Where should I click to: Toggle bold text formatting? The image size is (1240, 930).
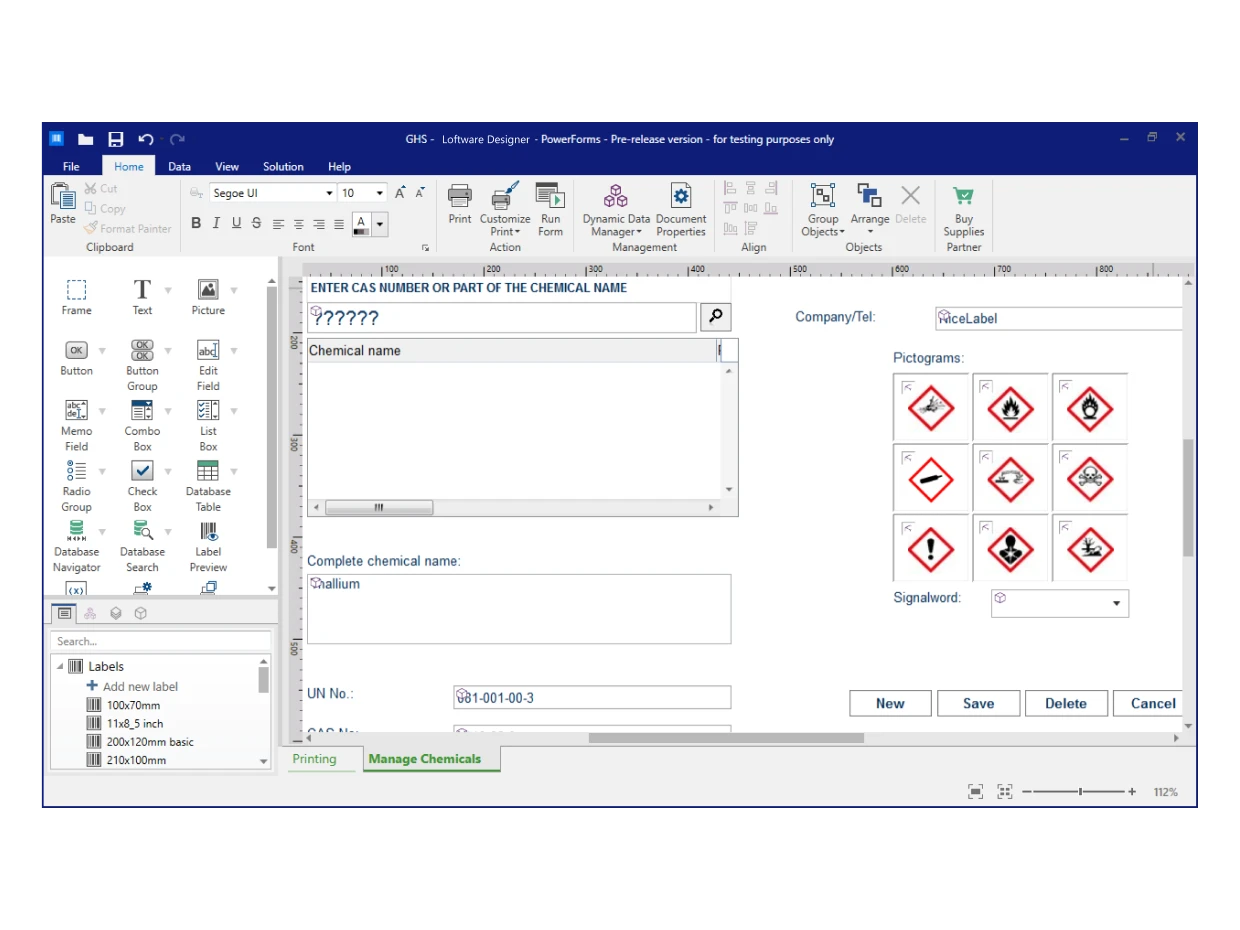point(196,224)
